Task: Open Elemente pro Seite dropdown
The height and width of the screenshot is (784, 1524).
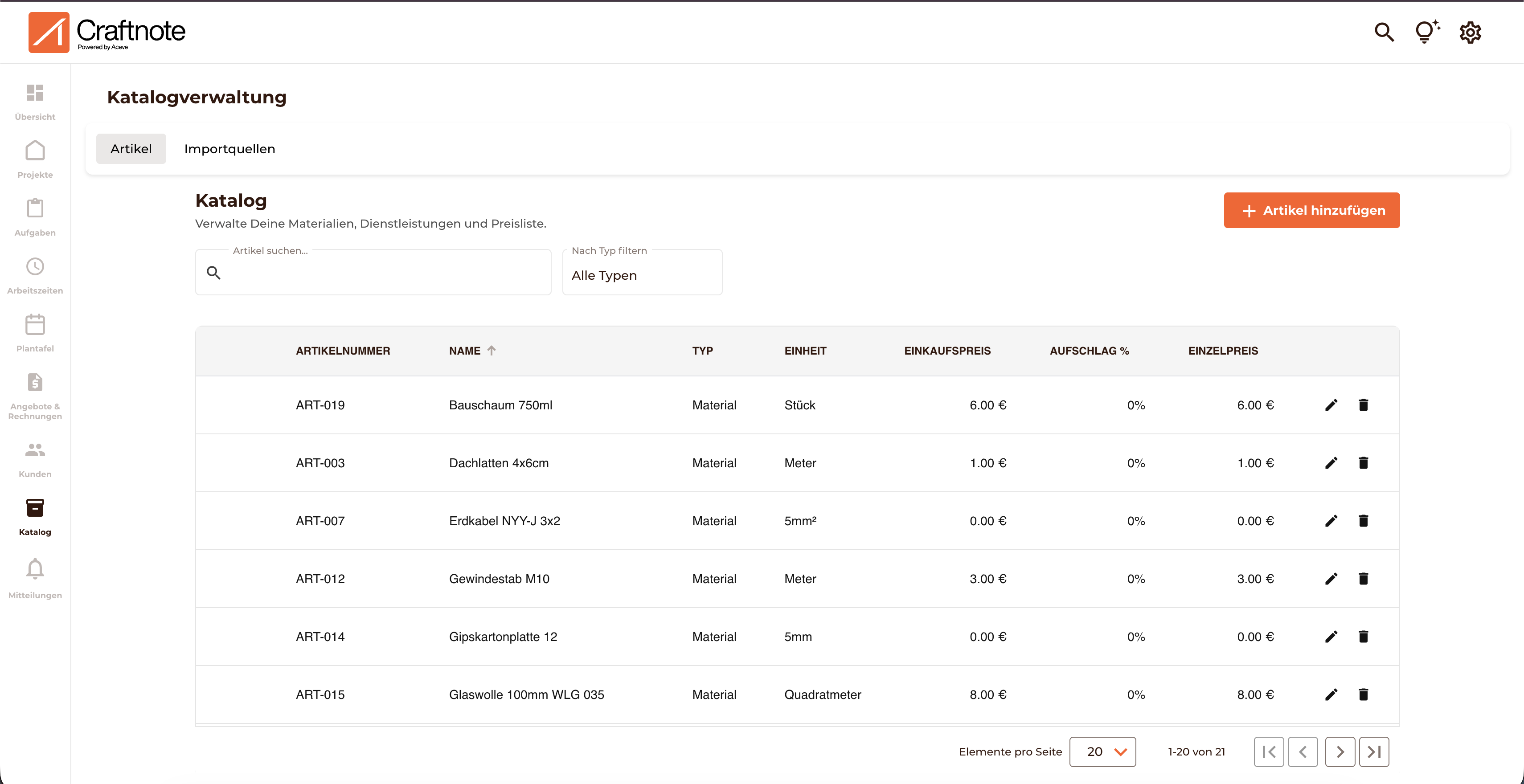Action: 1102,751
